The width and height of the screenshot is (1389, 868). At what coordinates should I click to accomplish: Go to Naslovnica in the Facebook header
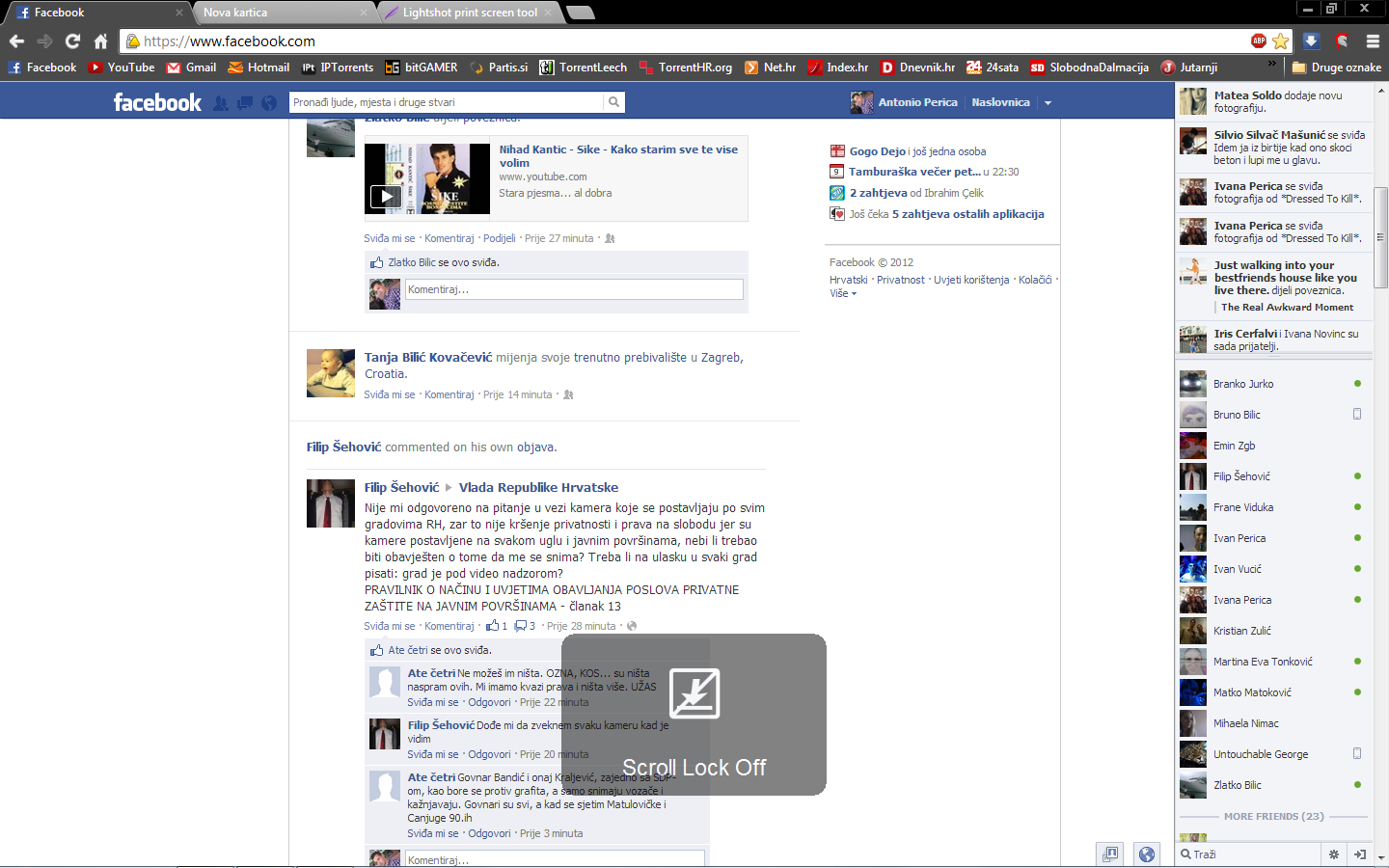point(1000,102)
